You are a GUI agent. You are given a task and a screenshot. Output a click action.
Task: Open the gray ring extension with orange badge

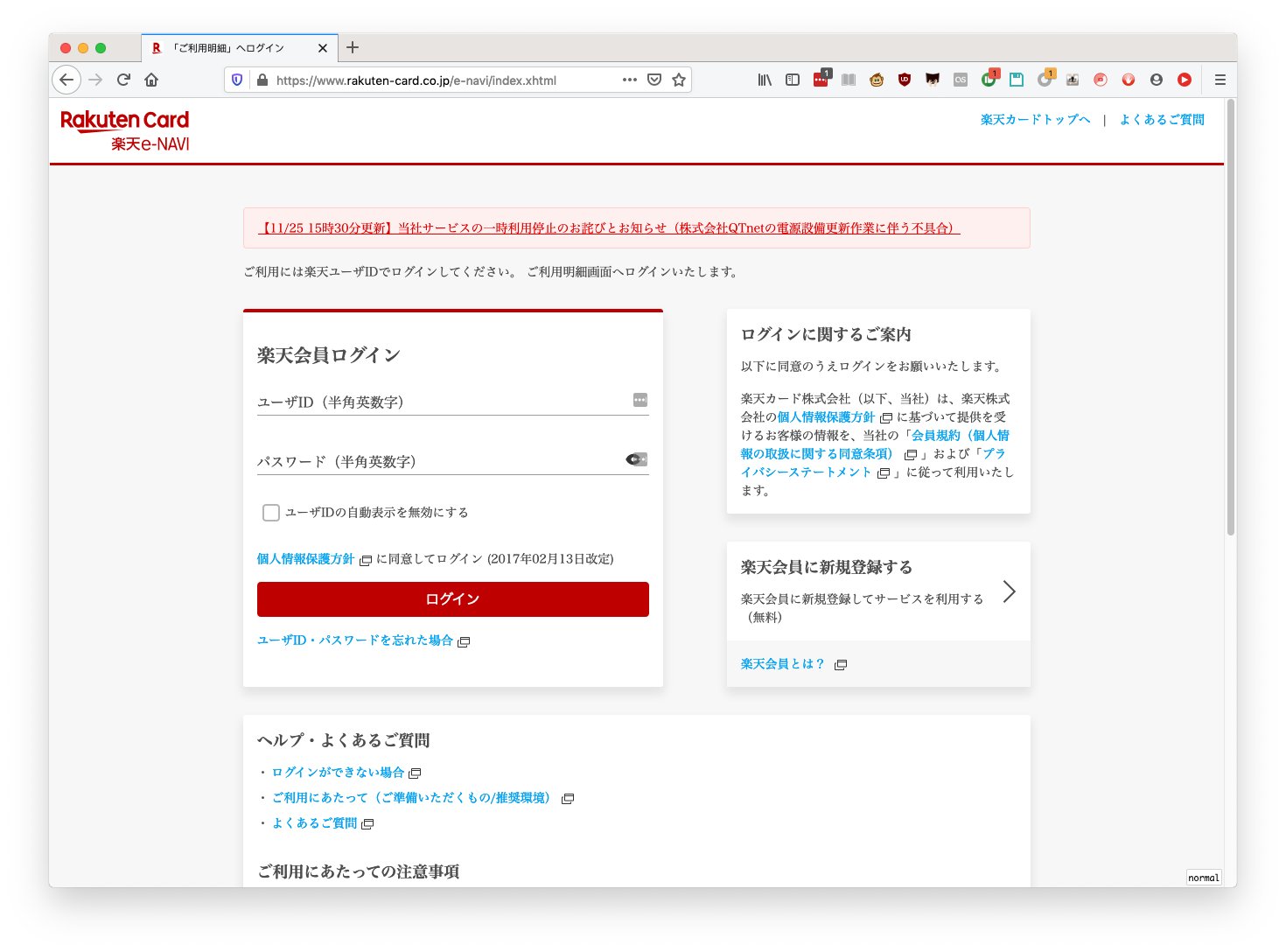click(1045, 79)
